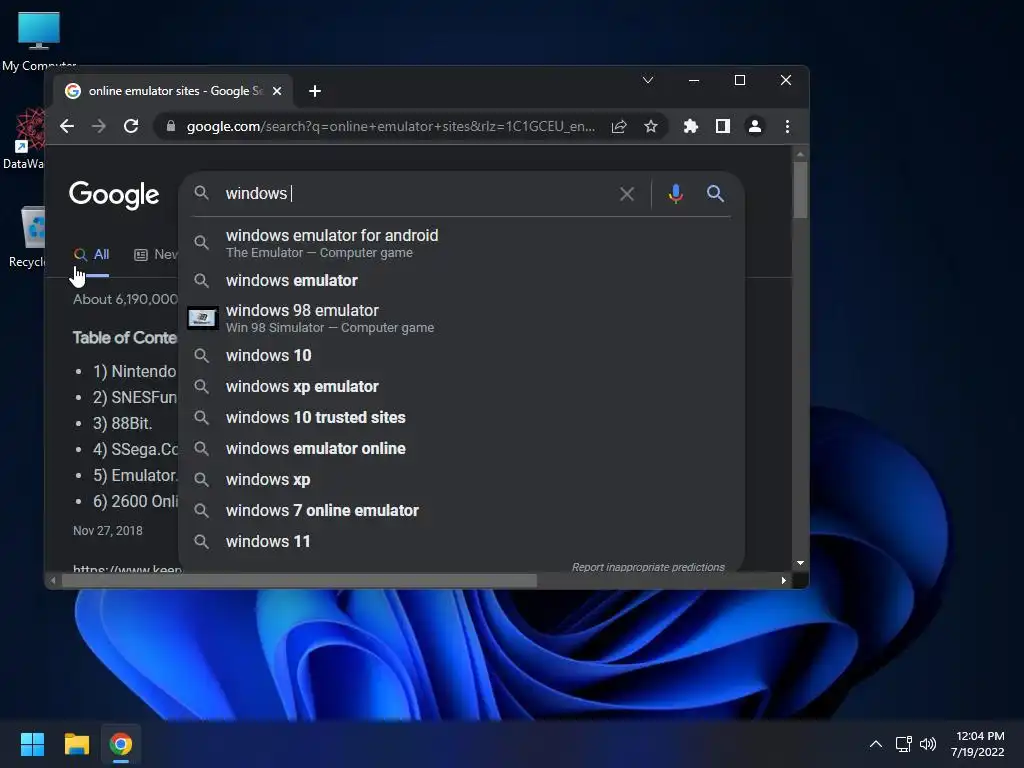Pick the windows 98 emulator suggestion
The height and width of the screenshot is (768, 1024).
click(461, 318)
